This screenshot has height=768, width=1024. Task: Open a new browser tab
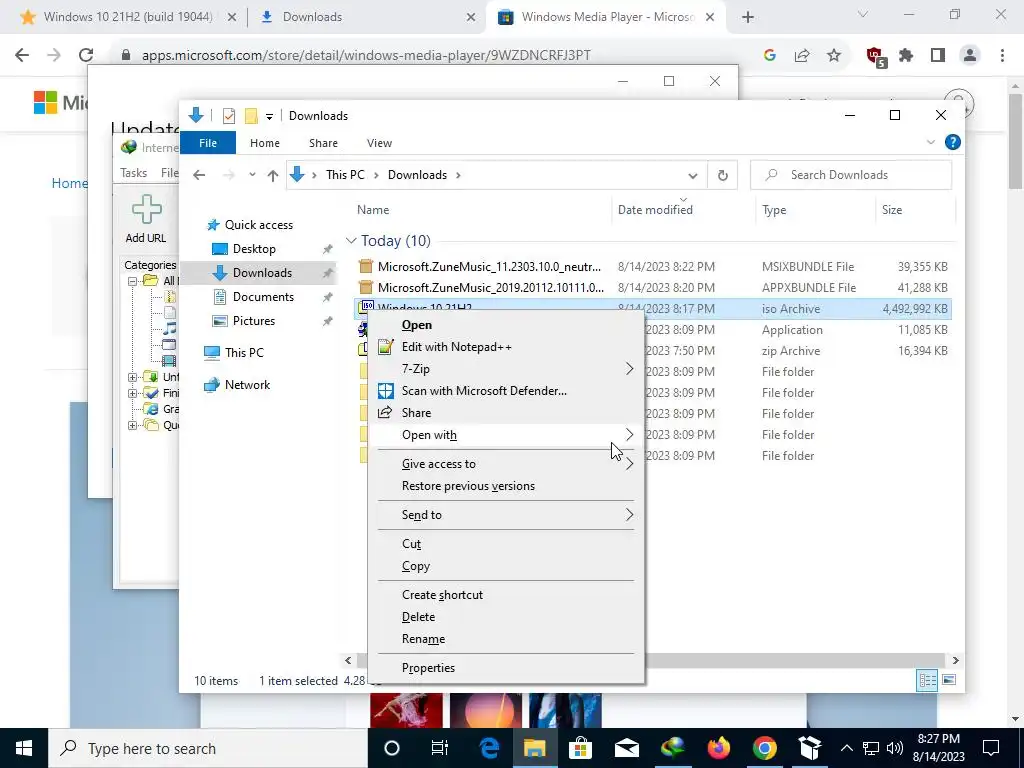pyautogui.click(x=748, y=18)
